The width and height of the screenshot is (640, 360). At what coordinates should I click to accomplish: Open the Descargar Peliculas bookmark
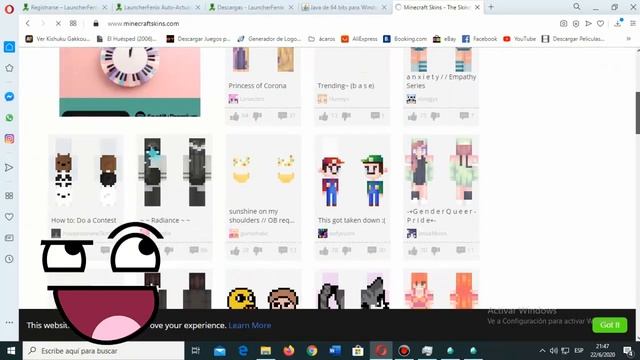pos(573,39)
